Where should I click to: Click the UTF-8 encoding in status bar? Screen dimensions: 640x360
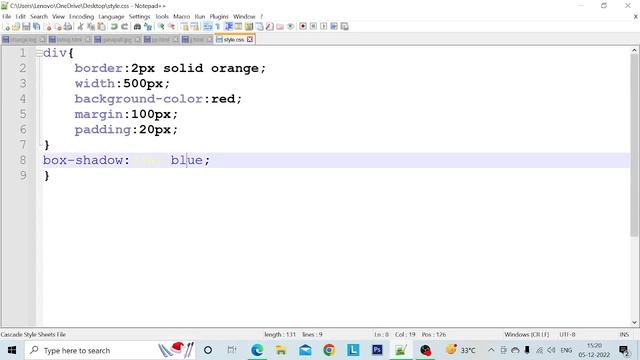point(567,334)
